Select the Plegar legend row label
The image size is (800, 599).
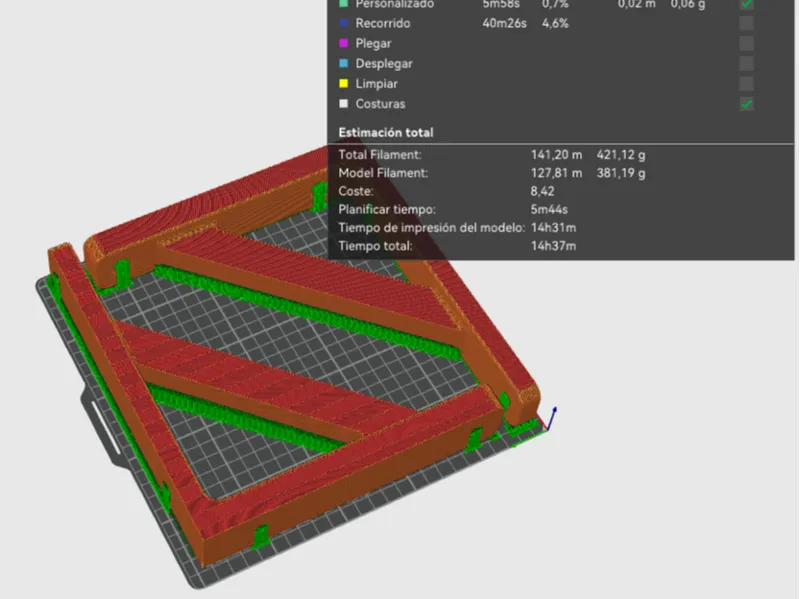373,44
